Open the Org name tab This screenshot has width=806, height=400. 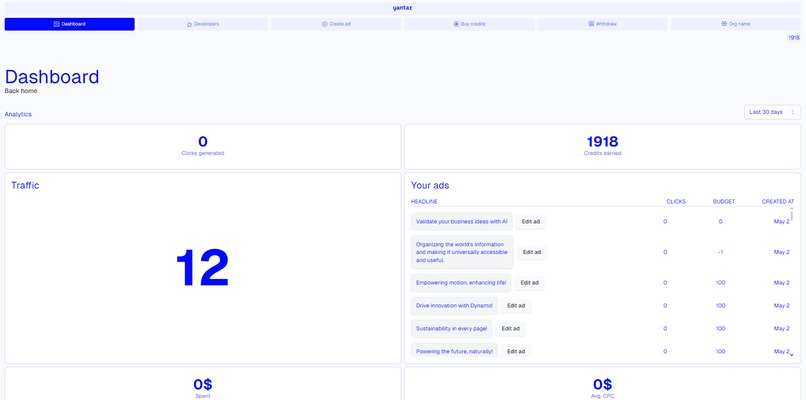[x=736, y=24]
